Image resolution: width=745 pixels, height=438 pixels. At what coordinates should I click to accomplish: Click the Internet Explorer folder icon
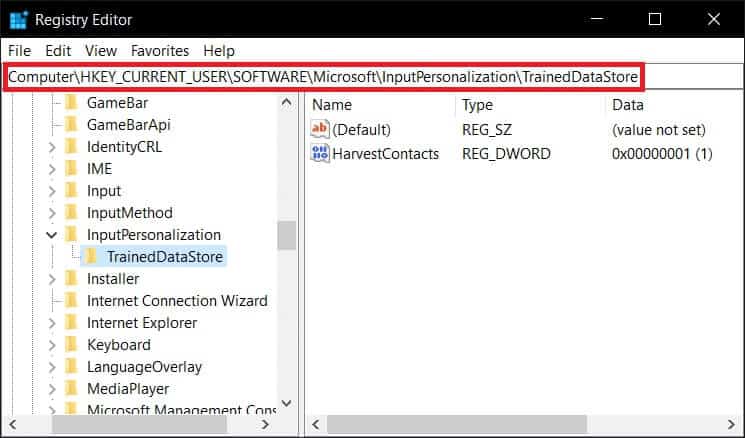pyautogui.click(x=71, y=323)
